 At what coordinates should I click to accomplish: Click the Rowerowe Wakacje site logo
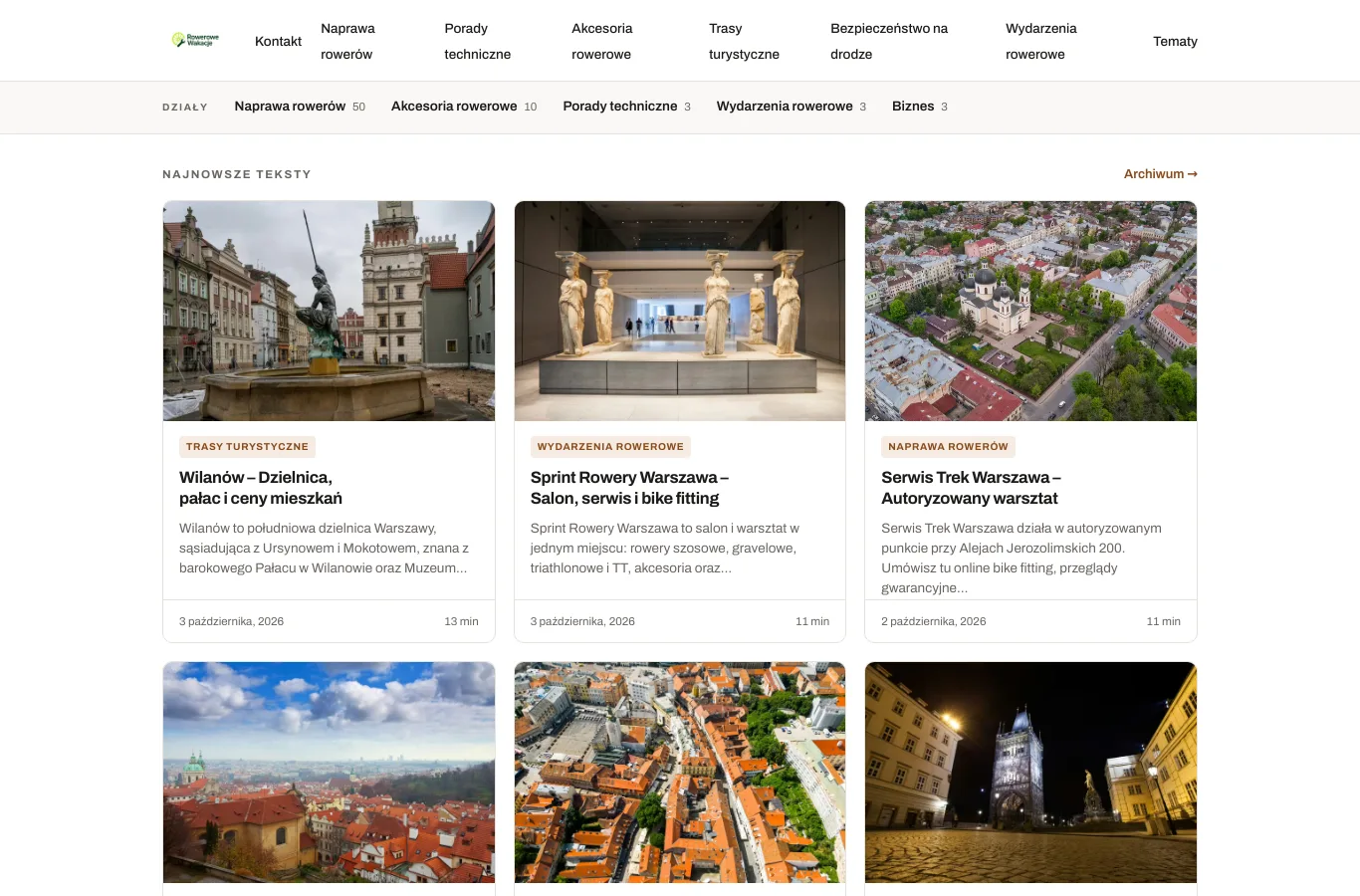[195, 41]
